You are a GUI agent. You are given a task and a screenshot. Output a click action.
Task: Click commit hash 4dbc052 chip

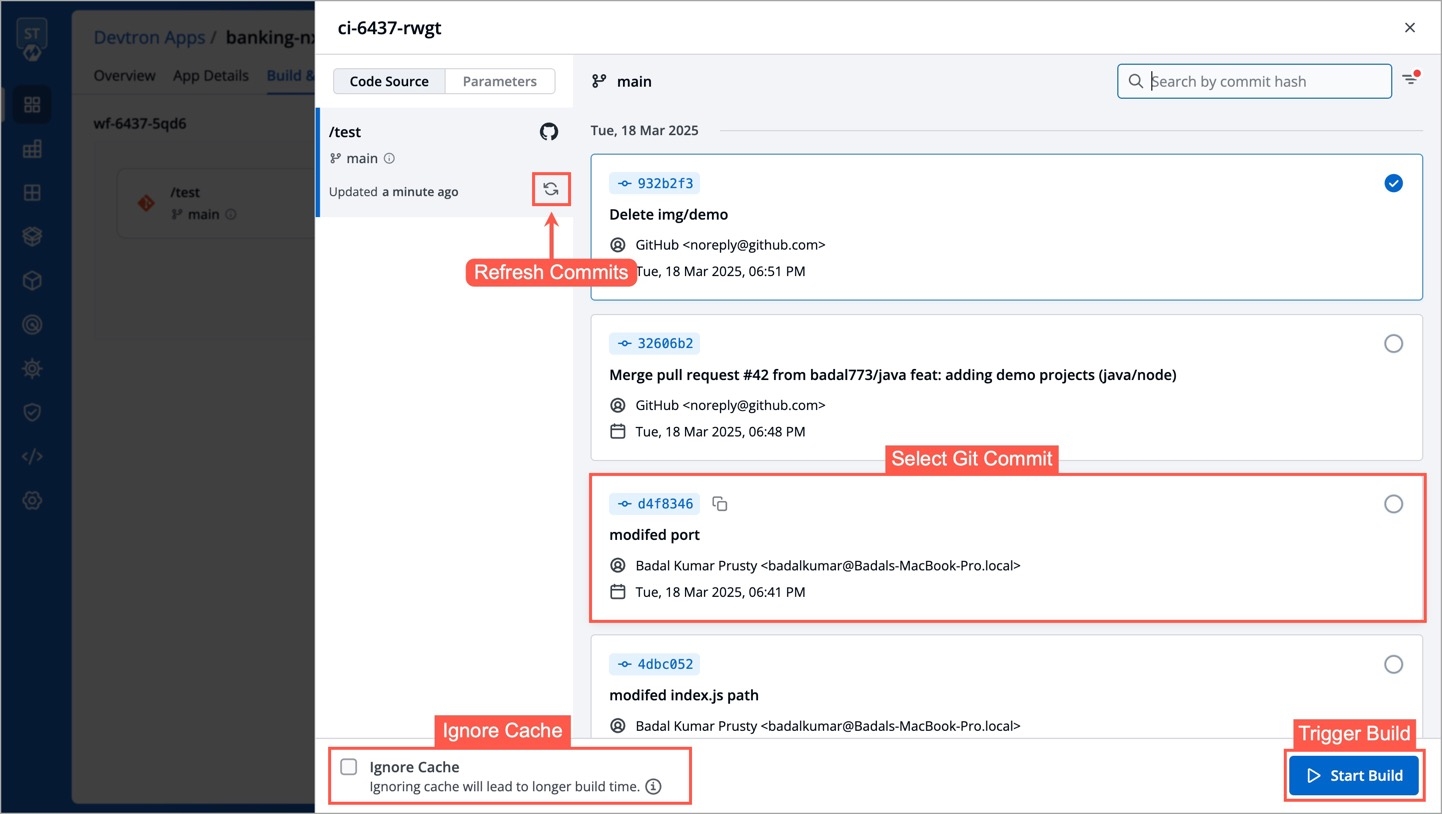pos(654,664)
